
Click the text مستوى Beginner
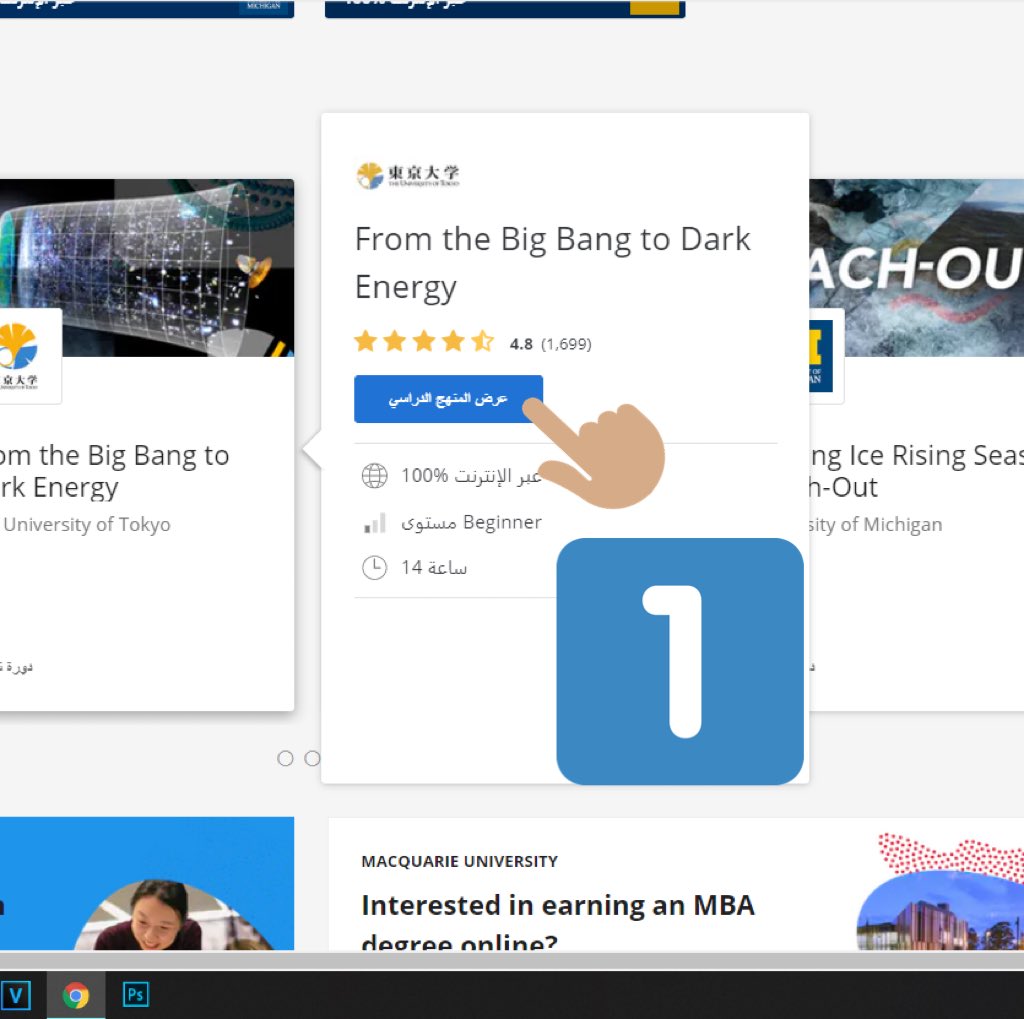point(471,523)
